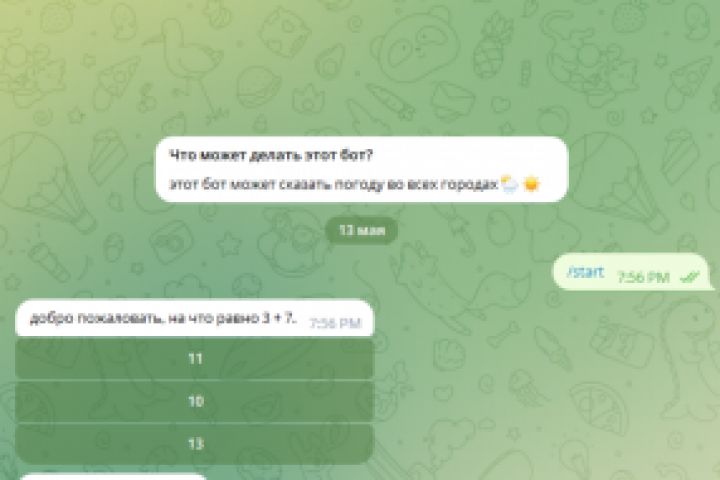Choose answer button 10

[195, 401]
